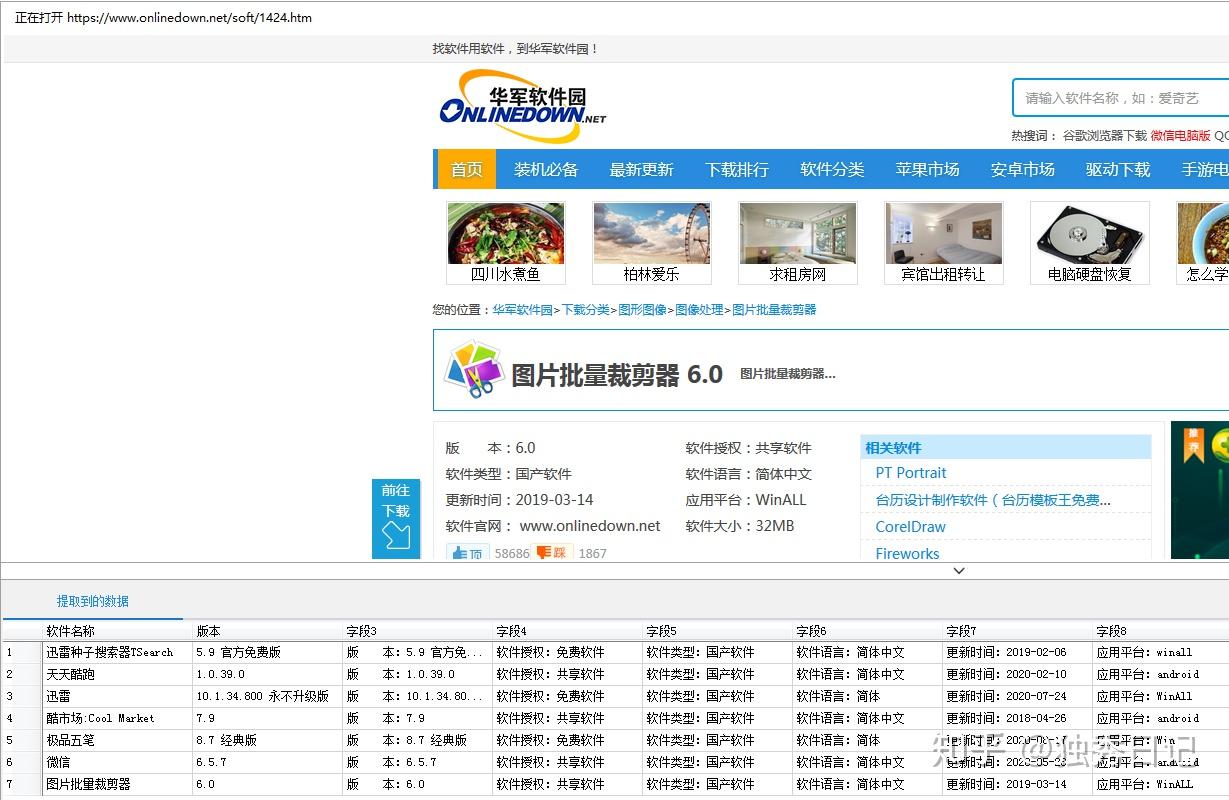Image resolution: width=1229 pixels, height=800 pixels.
Task: Select the 软件名称 column header
Action: pos(71,631)
